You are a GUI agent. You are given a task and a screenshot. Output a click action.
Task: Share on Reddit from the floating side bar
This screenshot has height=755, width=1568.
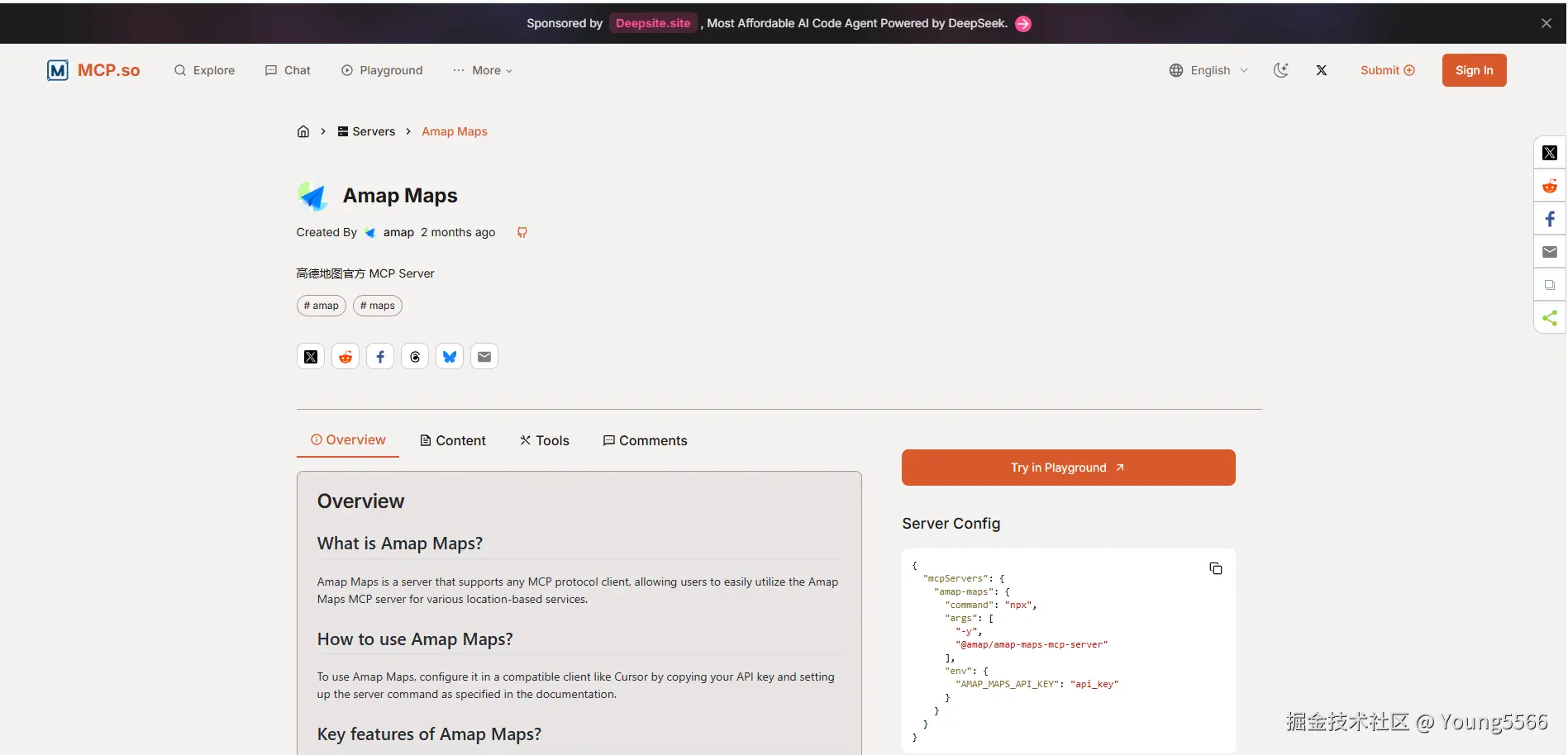(1550, 186)
